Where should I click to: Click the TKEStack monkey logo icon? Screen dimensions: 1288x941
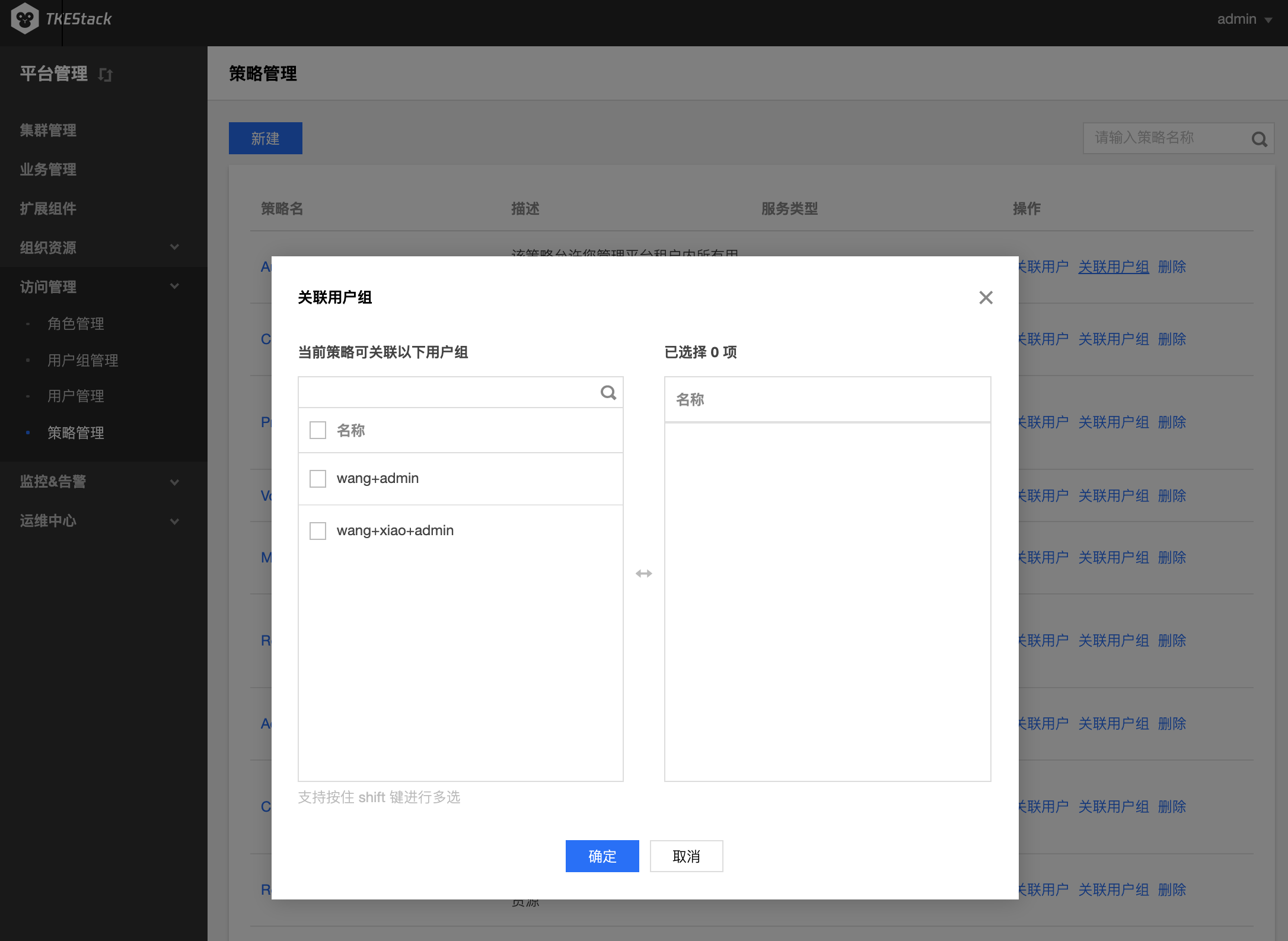click(25, 19)
